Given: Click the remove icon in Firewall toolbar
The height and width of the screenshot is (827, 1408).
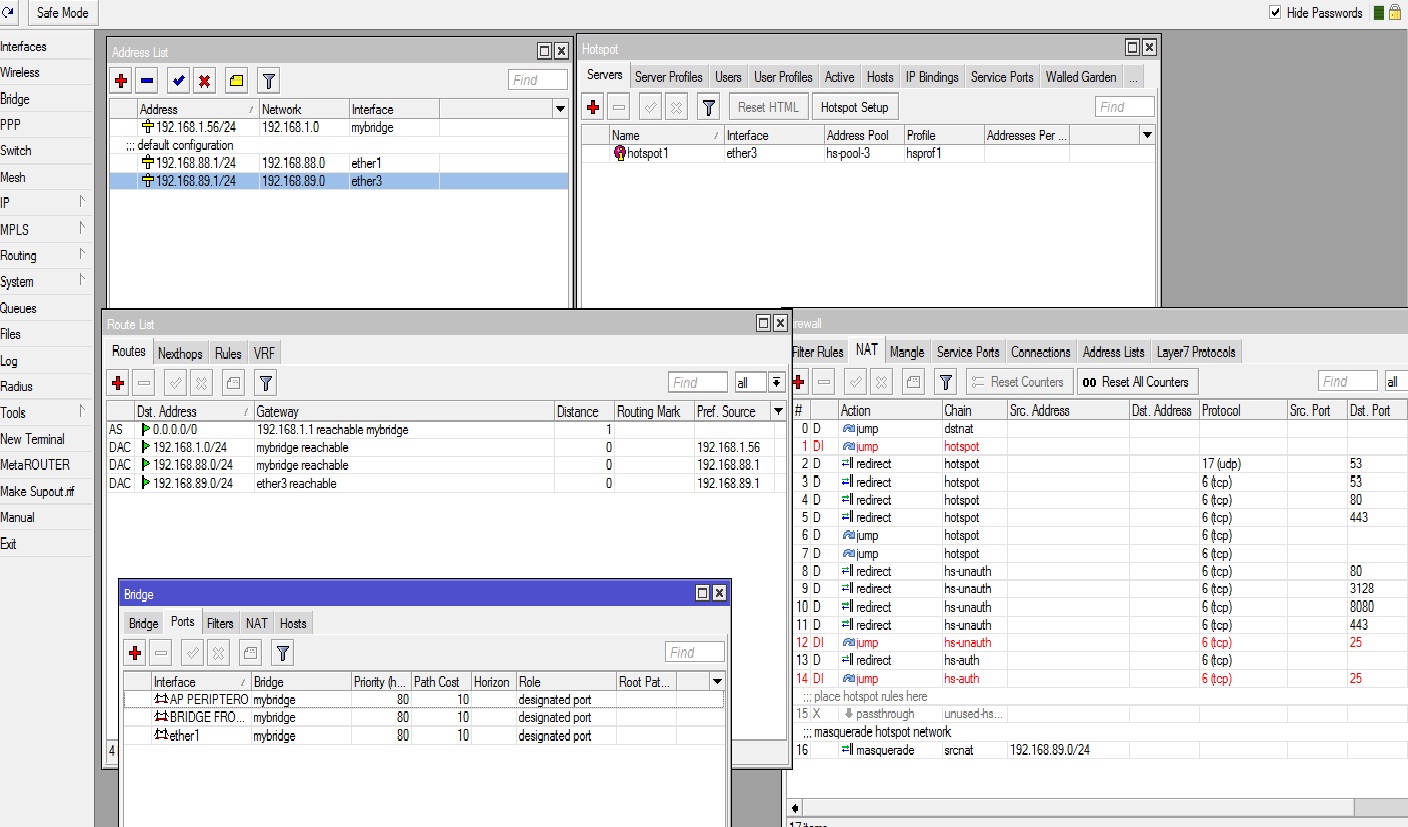Looking at the screenshot, I should 824,381.
